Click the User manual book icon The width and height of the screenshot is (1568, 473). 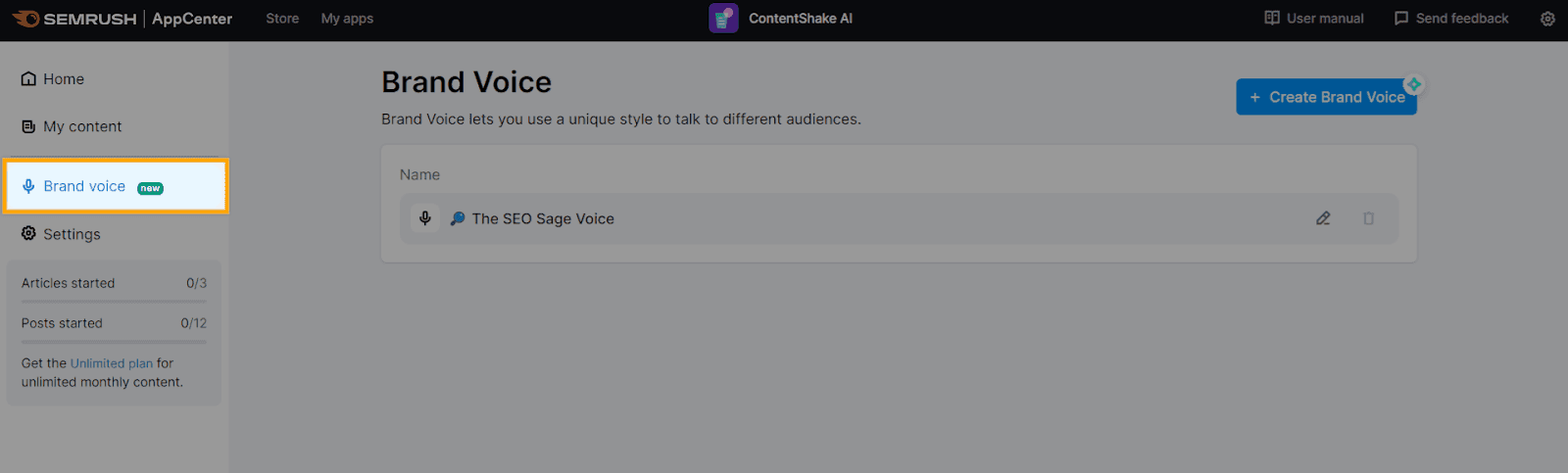point(1272,19)
